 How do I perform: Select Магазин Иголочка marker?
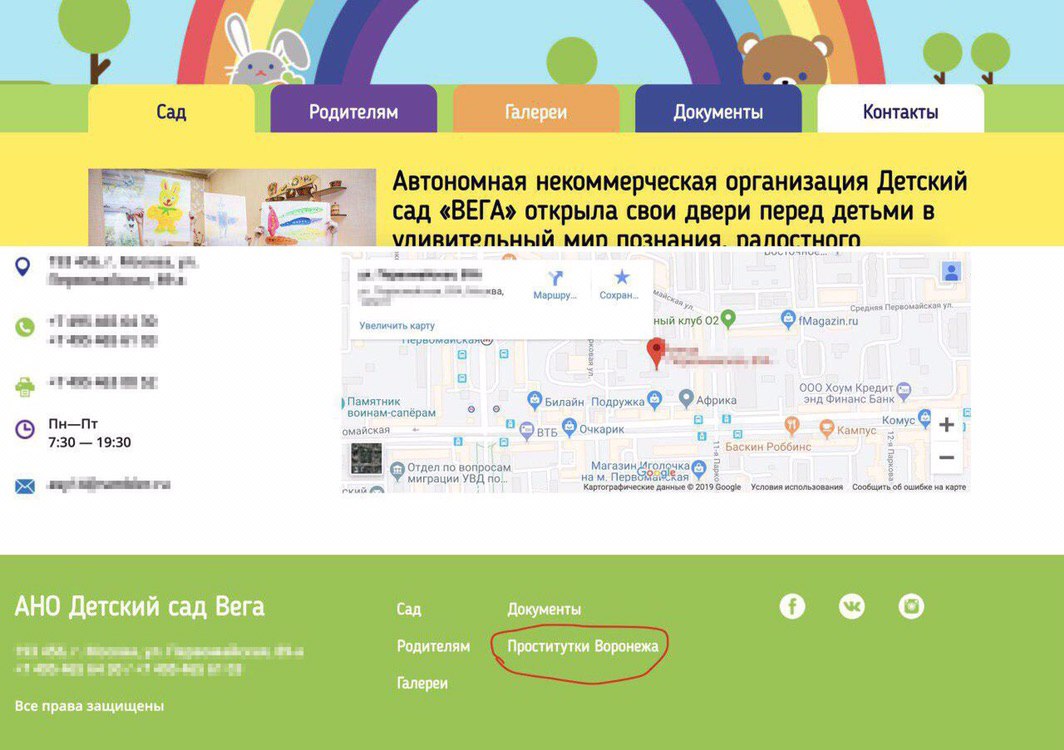tap(699, 468)
